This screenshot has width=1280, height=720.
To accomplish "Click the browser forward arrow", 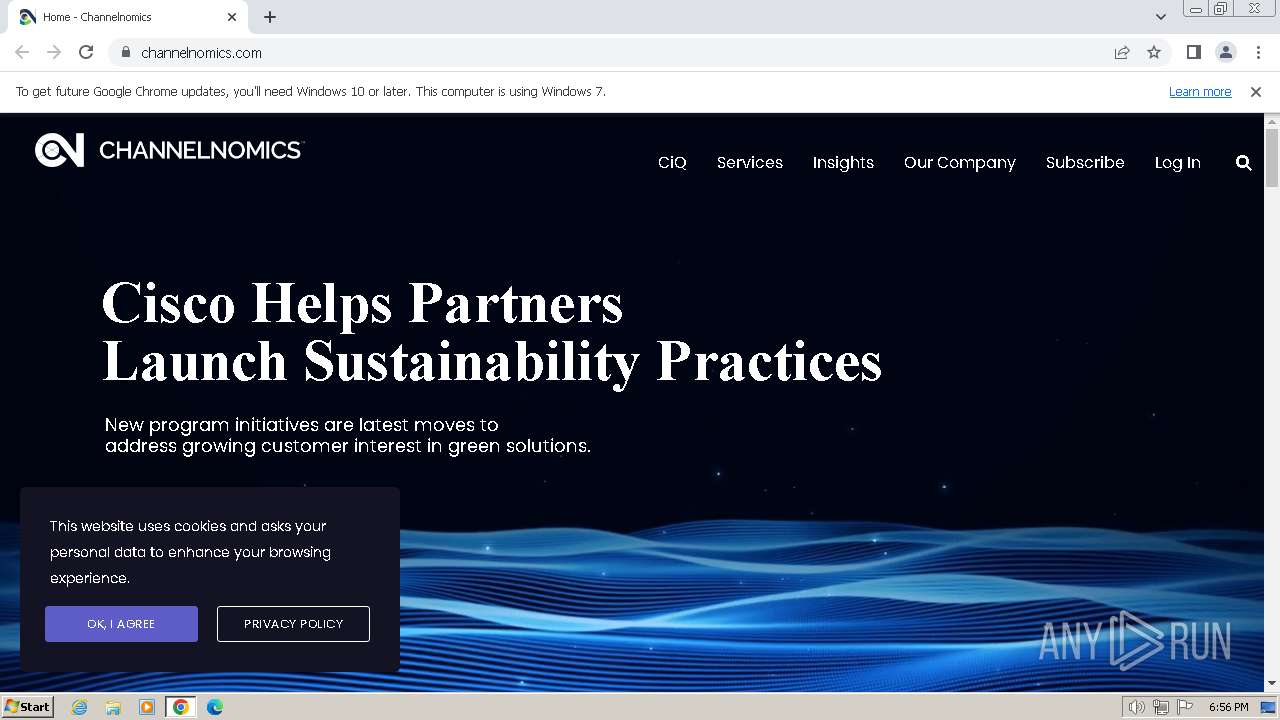I will tap(54, 52).
